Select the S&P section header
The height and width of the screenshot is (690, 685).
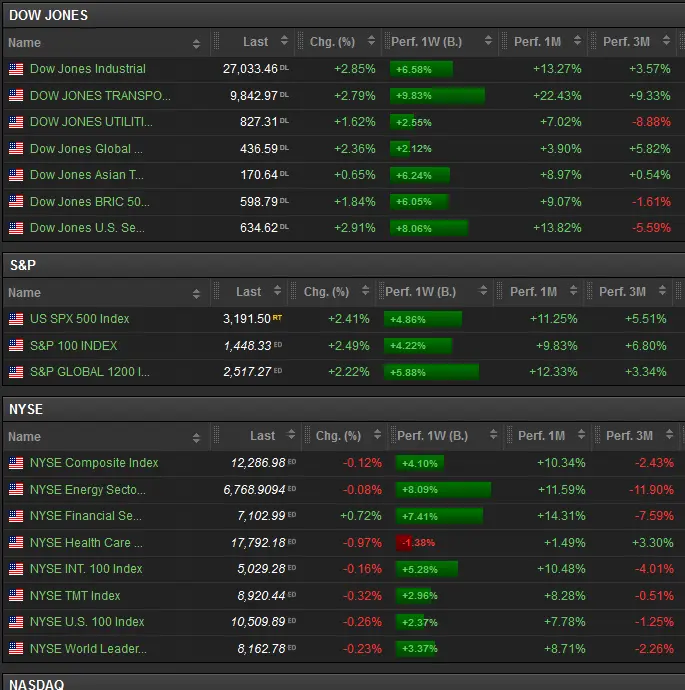coord(344,265)
